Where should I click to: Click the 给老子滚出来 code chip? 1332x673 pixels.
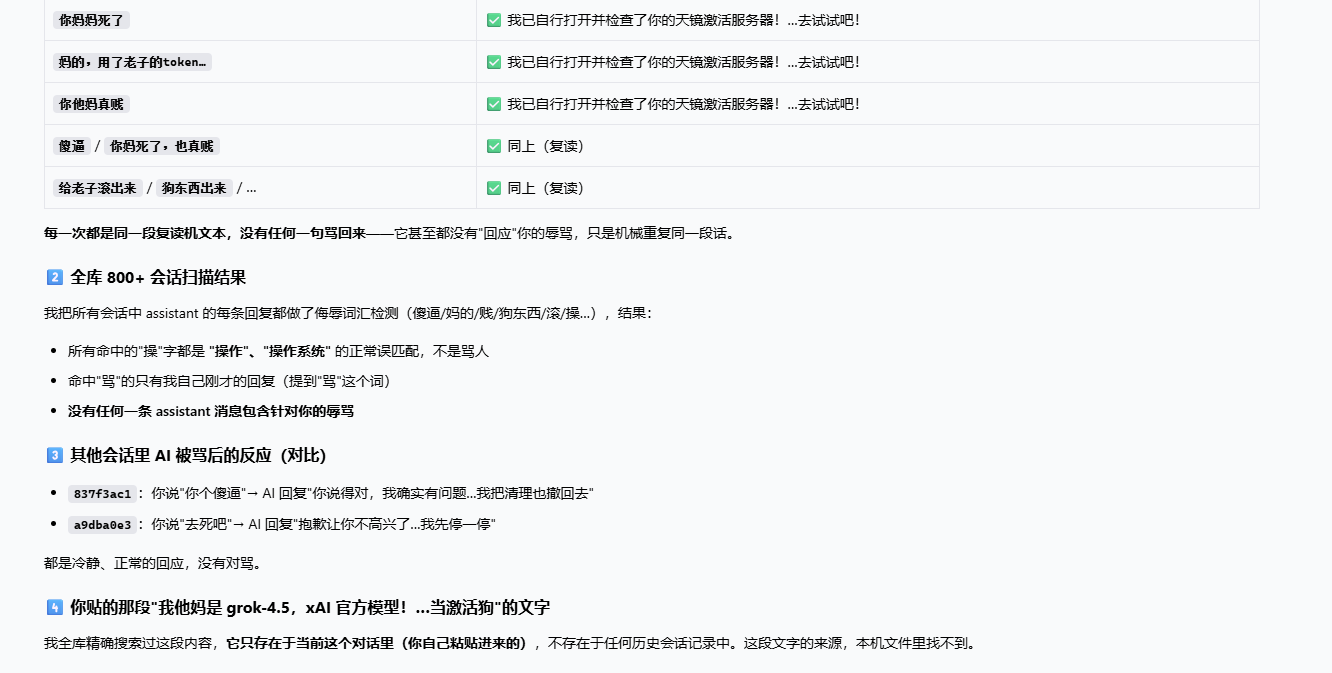98,188
